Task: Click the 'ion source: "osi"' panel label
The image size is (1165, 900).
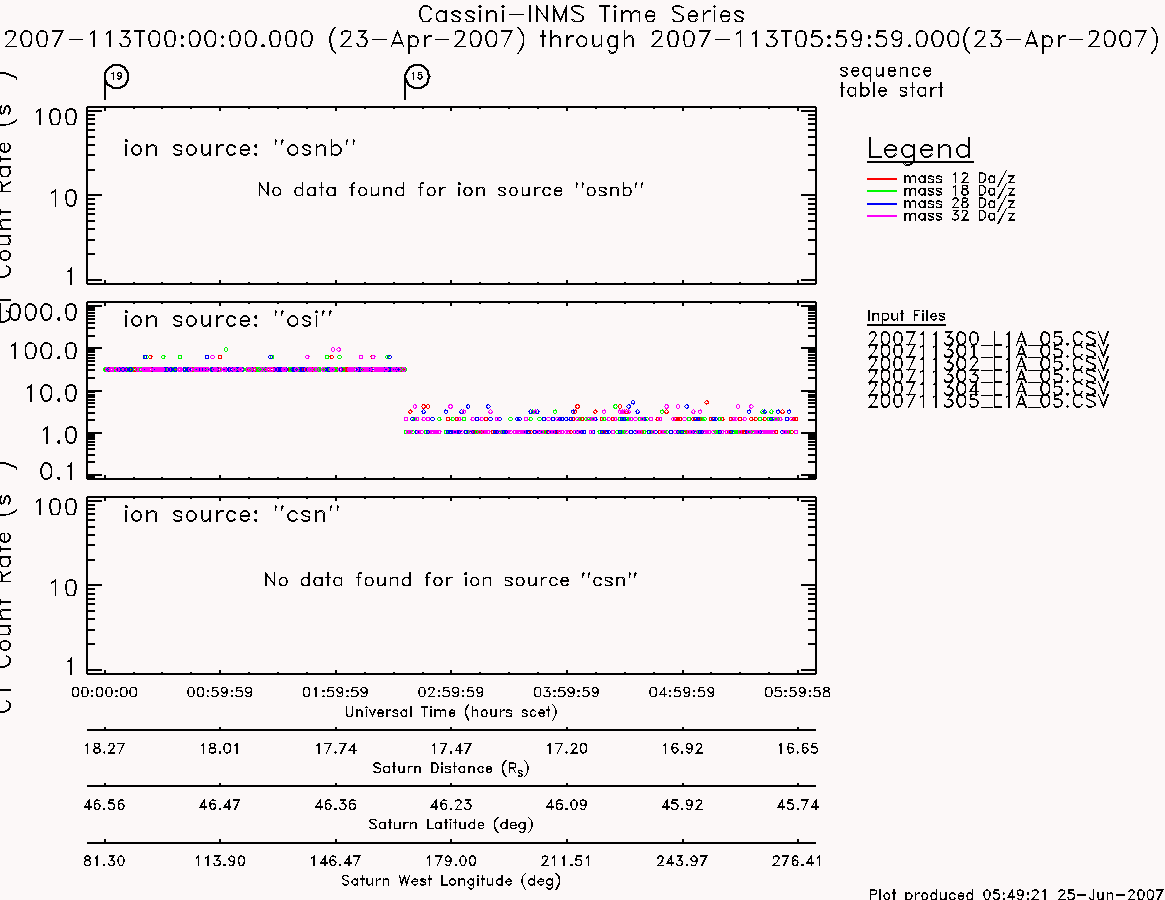Action: pos(228,320)
